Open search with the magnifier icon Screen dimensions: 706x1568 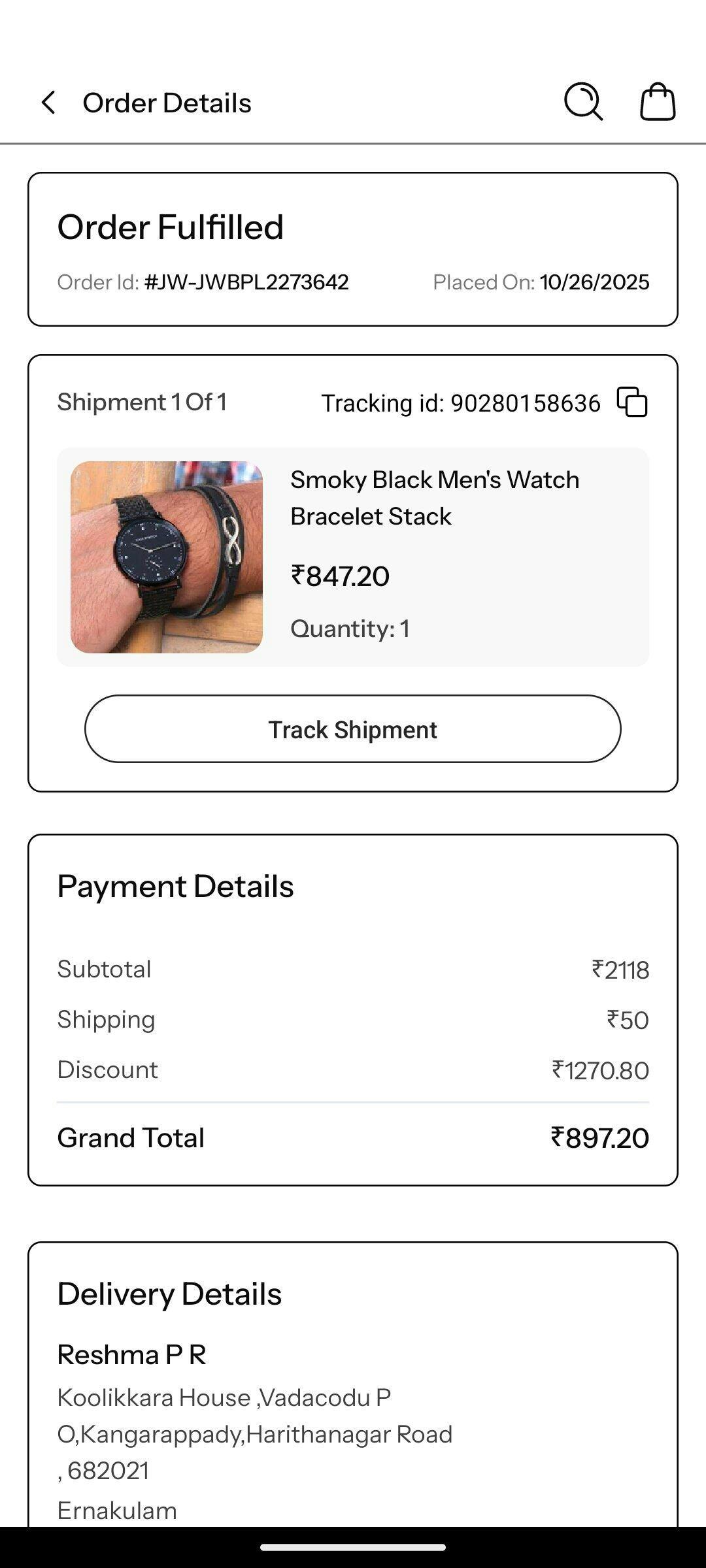[583, 102]
